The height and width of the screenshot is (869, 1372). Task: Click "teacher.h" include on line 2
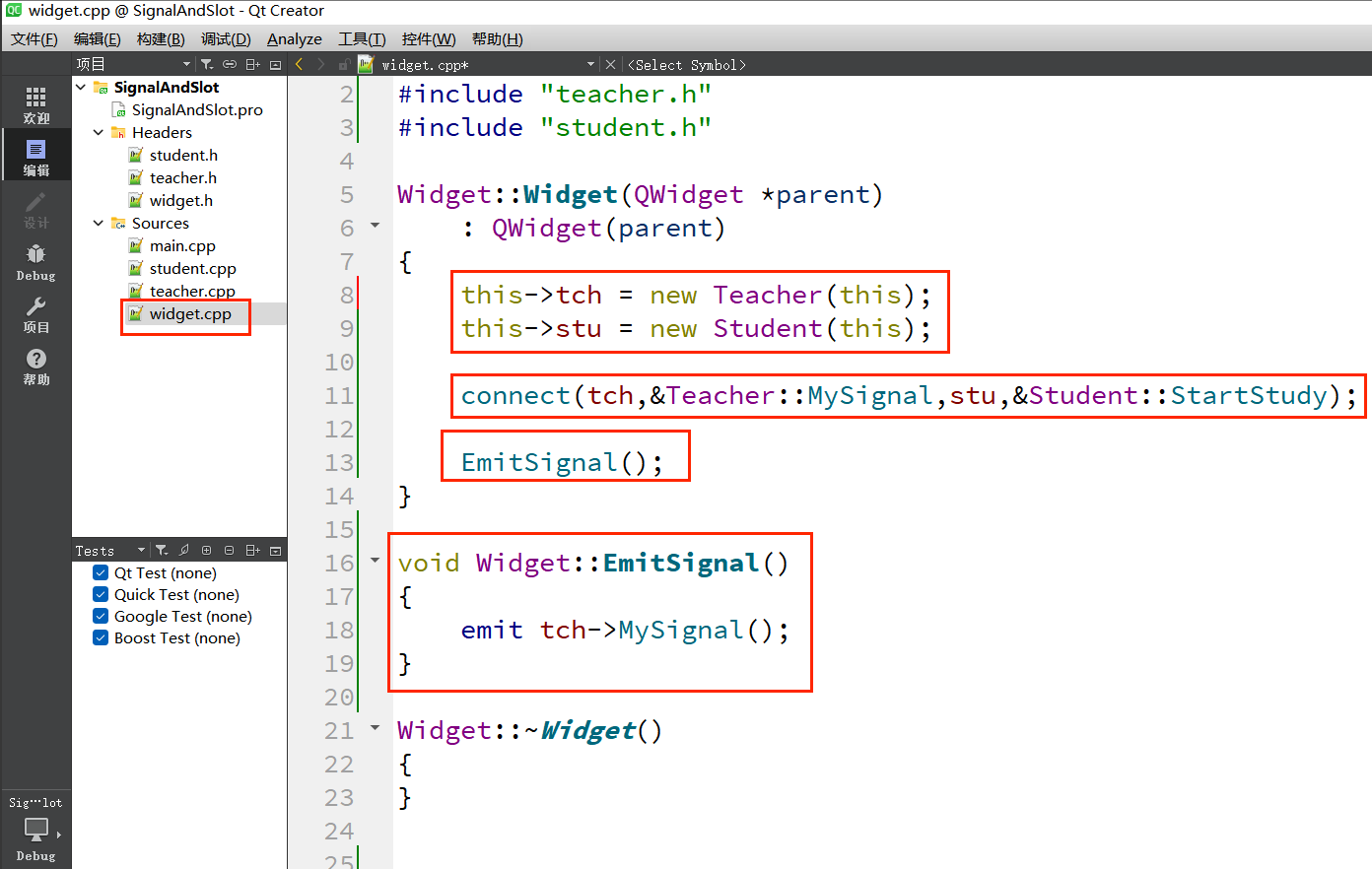pyautogui.click(x=626, y=94)
